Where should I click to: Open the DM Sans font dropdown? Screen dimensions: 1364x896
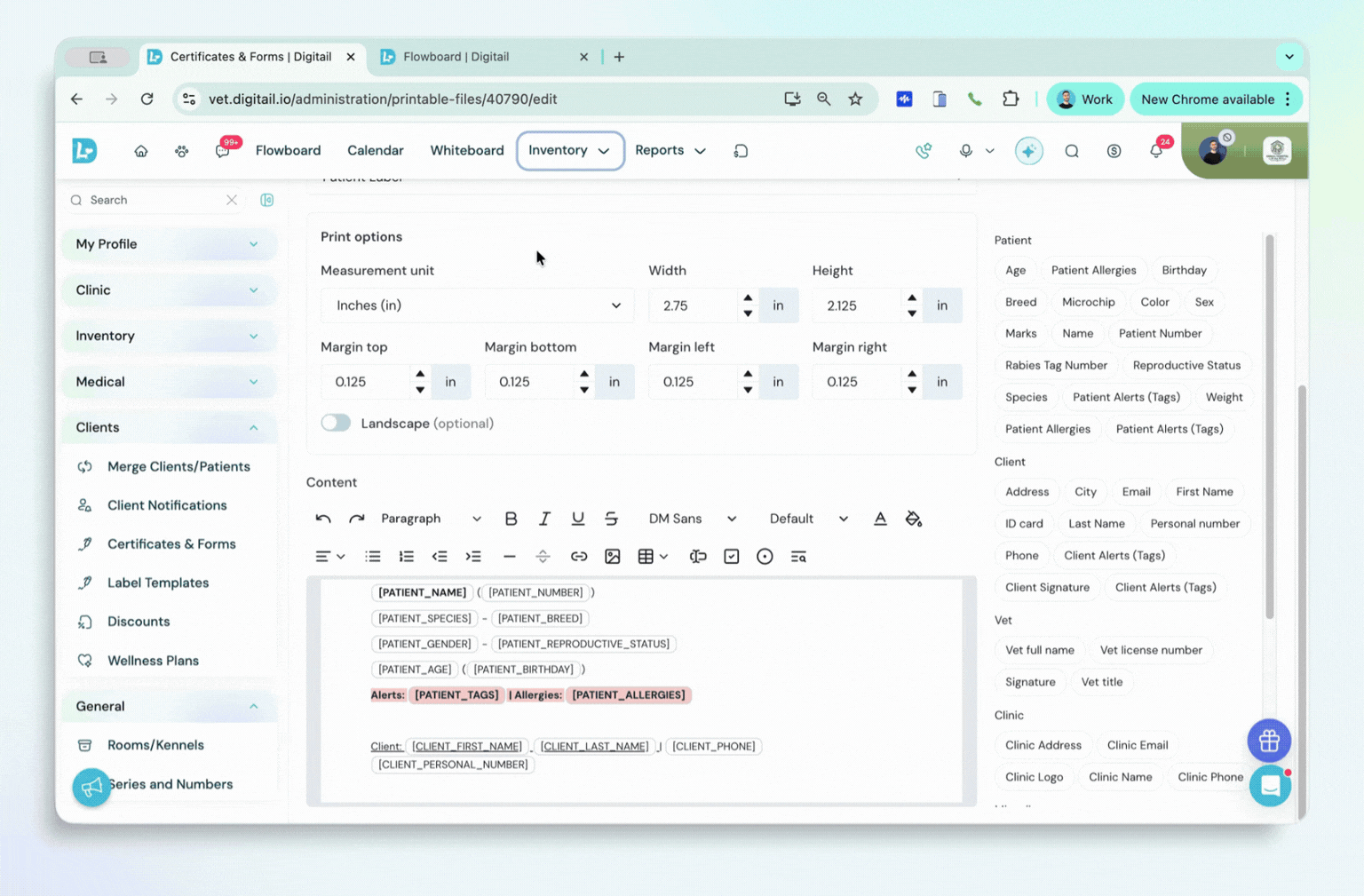click(x=693, y=519)
